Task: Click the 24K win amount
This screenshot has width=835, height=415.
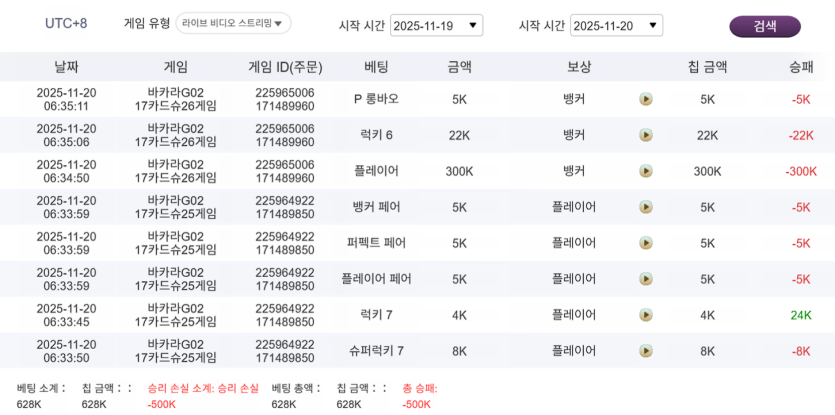Action: pos(801,315)
